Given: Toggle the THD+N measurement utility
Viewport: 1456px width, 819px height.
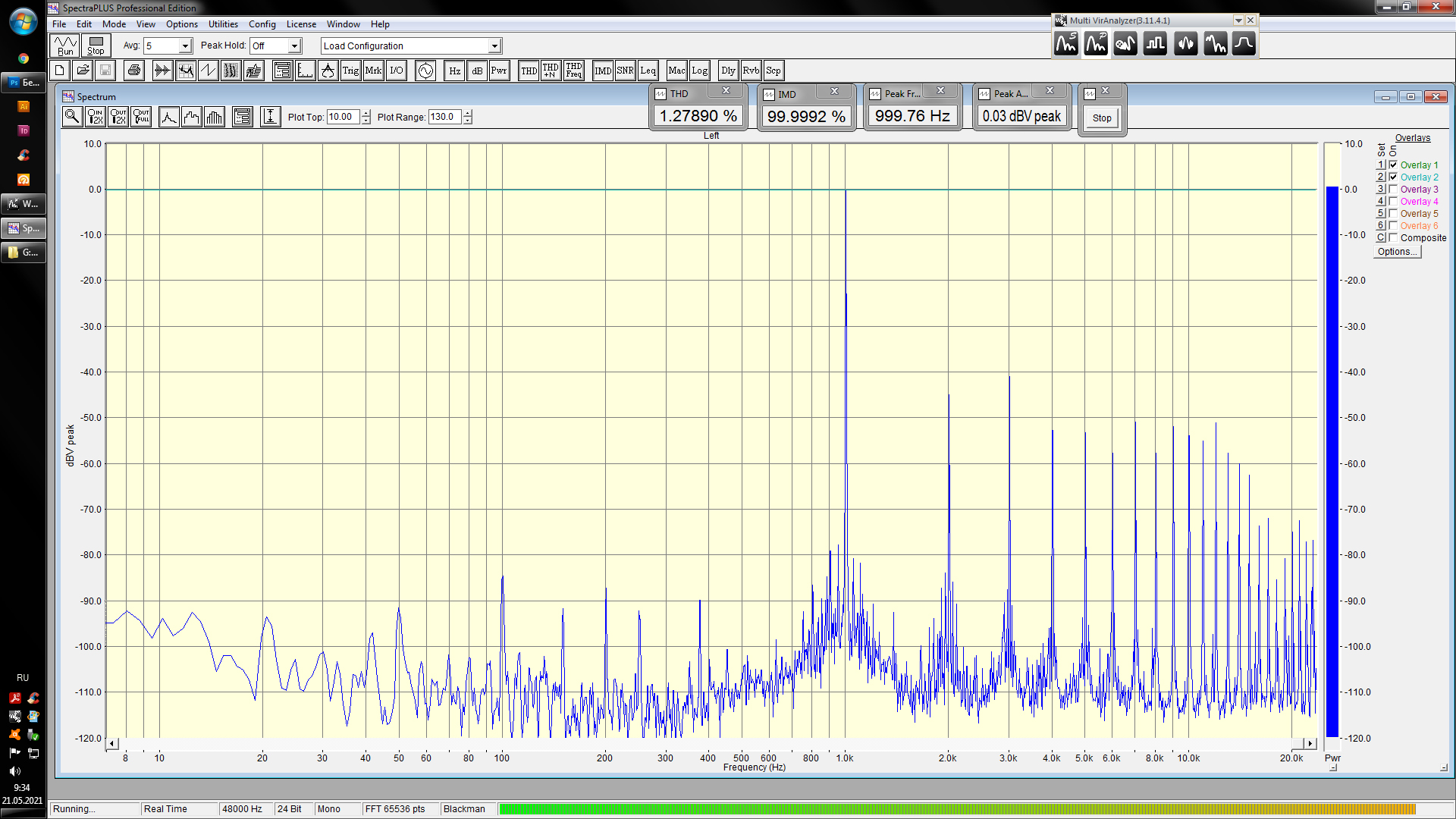Looking at the screenshot, I should point(551,71).
